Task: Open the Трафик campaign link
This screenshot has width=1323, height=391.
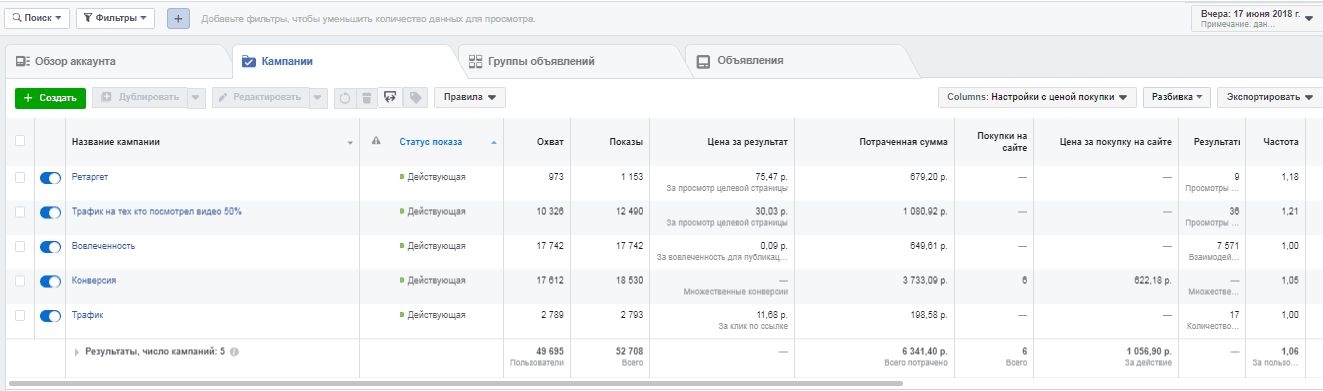Action: (87, 316)
